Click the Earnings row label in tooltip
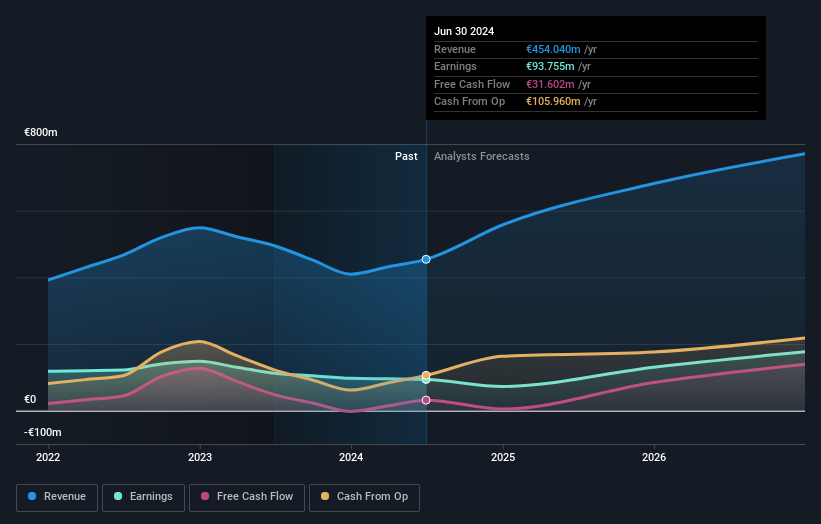Viewport: 821px width, 524px height. 455,66
